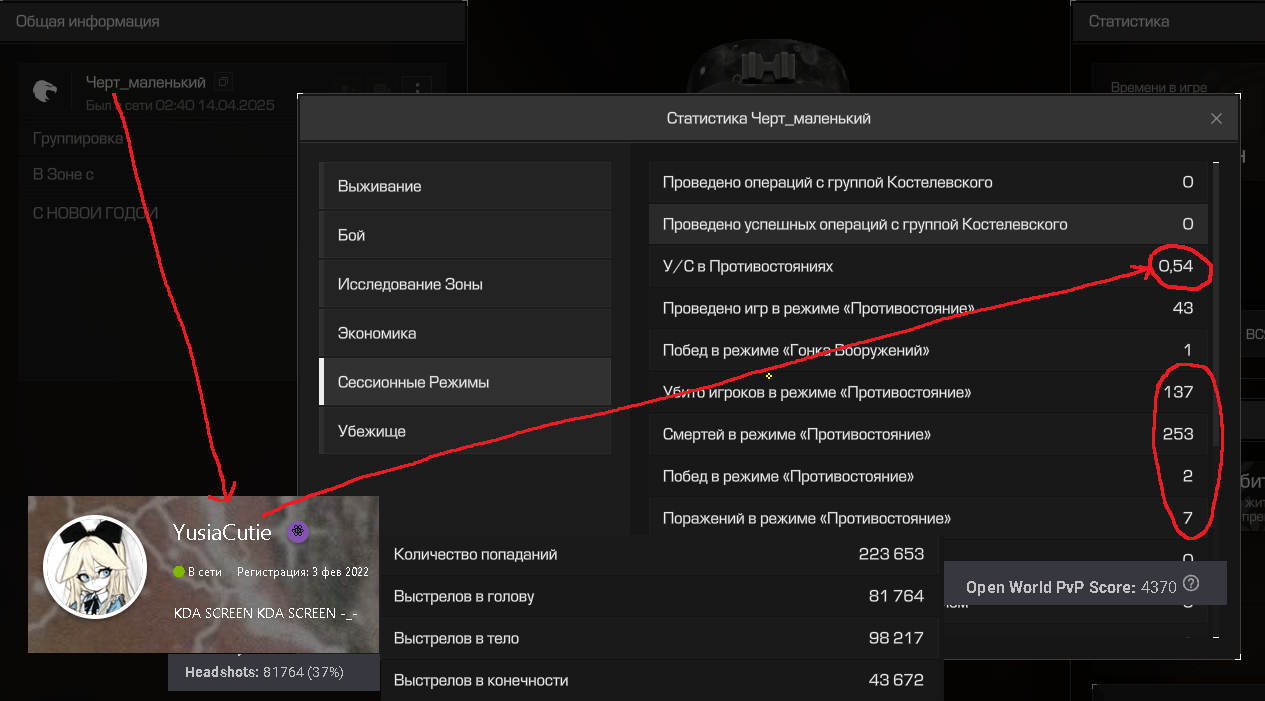Switch to the Бой statistics category

click(464, 235)
